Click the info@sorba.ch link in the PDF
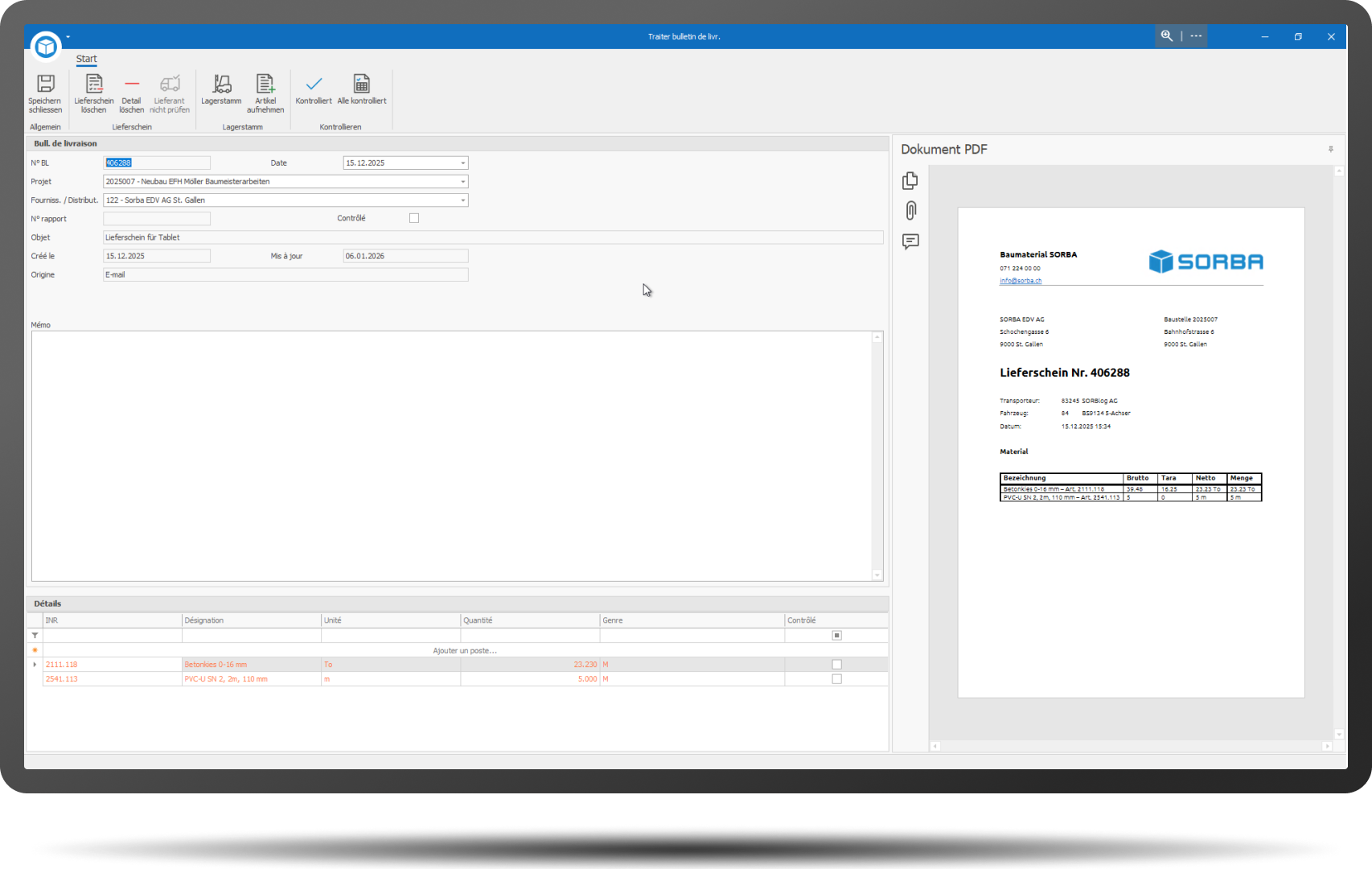This screenshot has width=1372, height=869. (x=1021, y=281)
